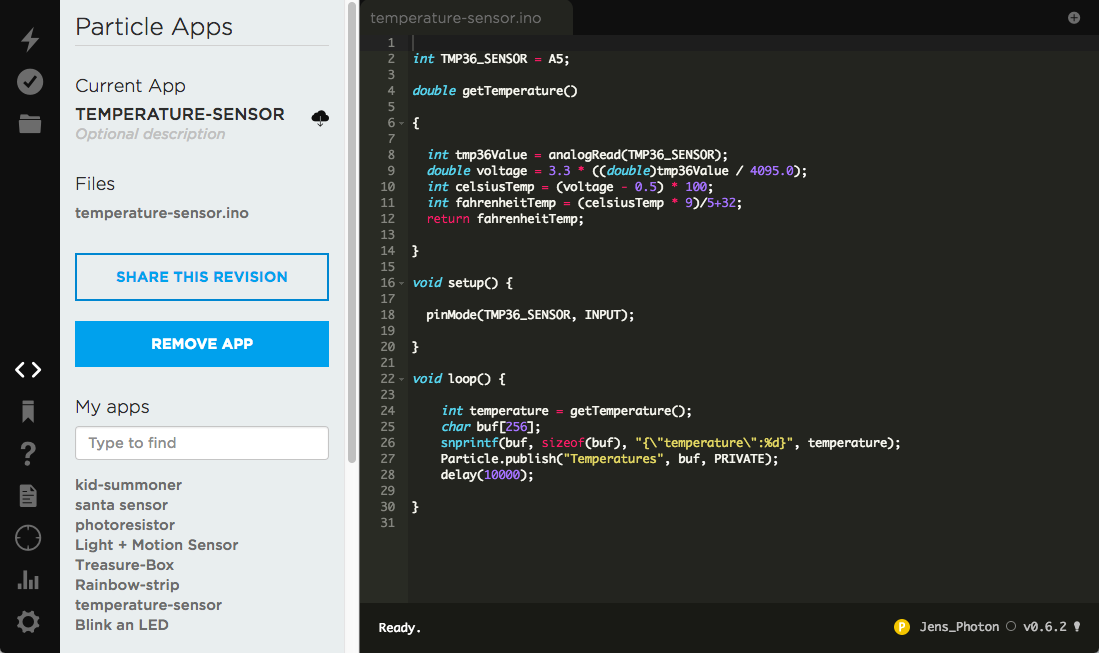The height and width of the screenshot is (653, 1099).
Task: Click the TEMPERATURE-SENSOR app title
Action: tap(179, 114)
